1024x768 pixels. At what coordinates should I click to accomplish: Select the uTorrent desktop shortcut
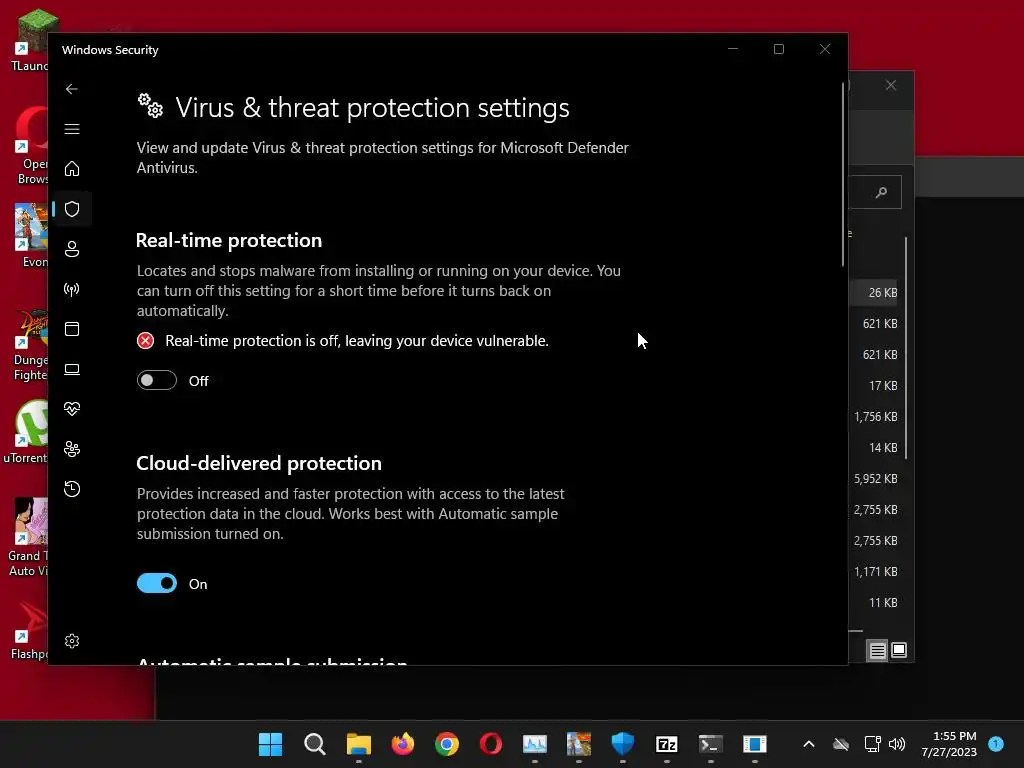click(26, 432)
